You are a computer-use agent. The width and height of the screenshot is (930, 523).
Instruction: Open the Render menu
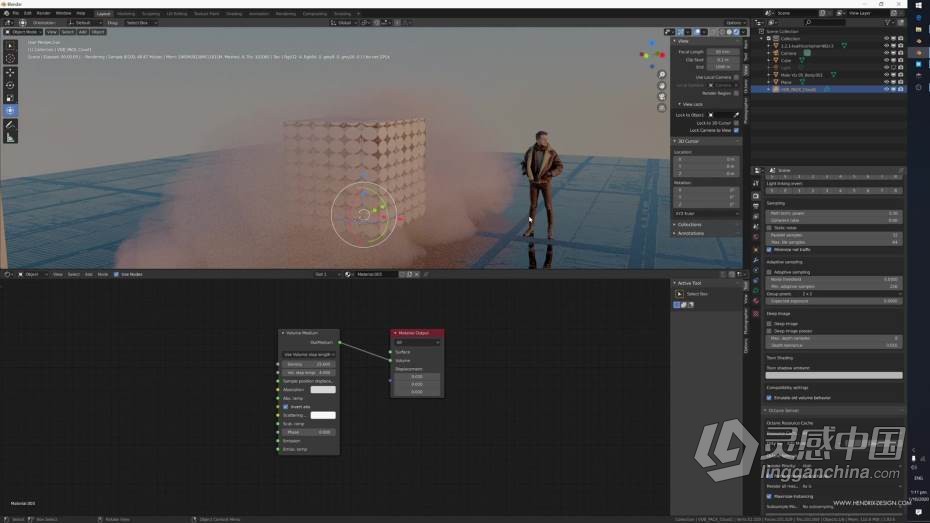[44, 13]
